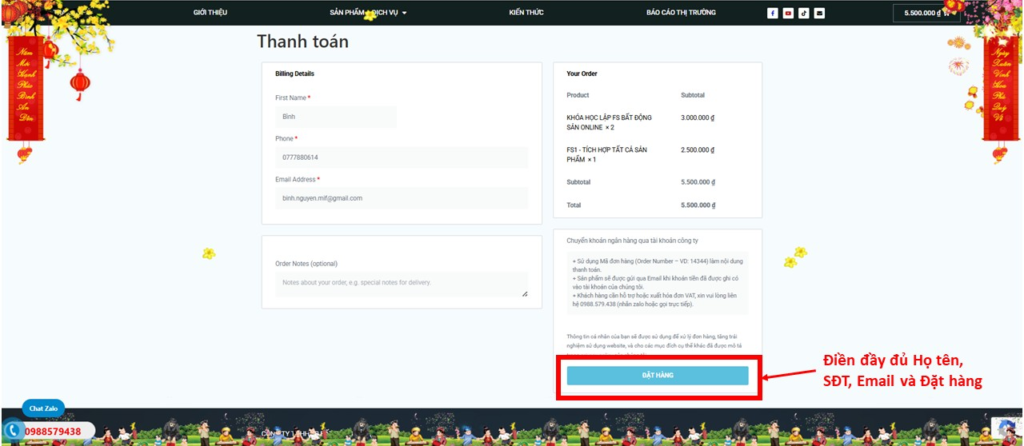This screenshot has width=1024, height=446.
Task: Click the email envelope icon in header
Action: pos(819,13)
